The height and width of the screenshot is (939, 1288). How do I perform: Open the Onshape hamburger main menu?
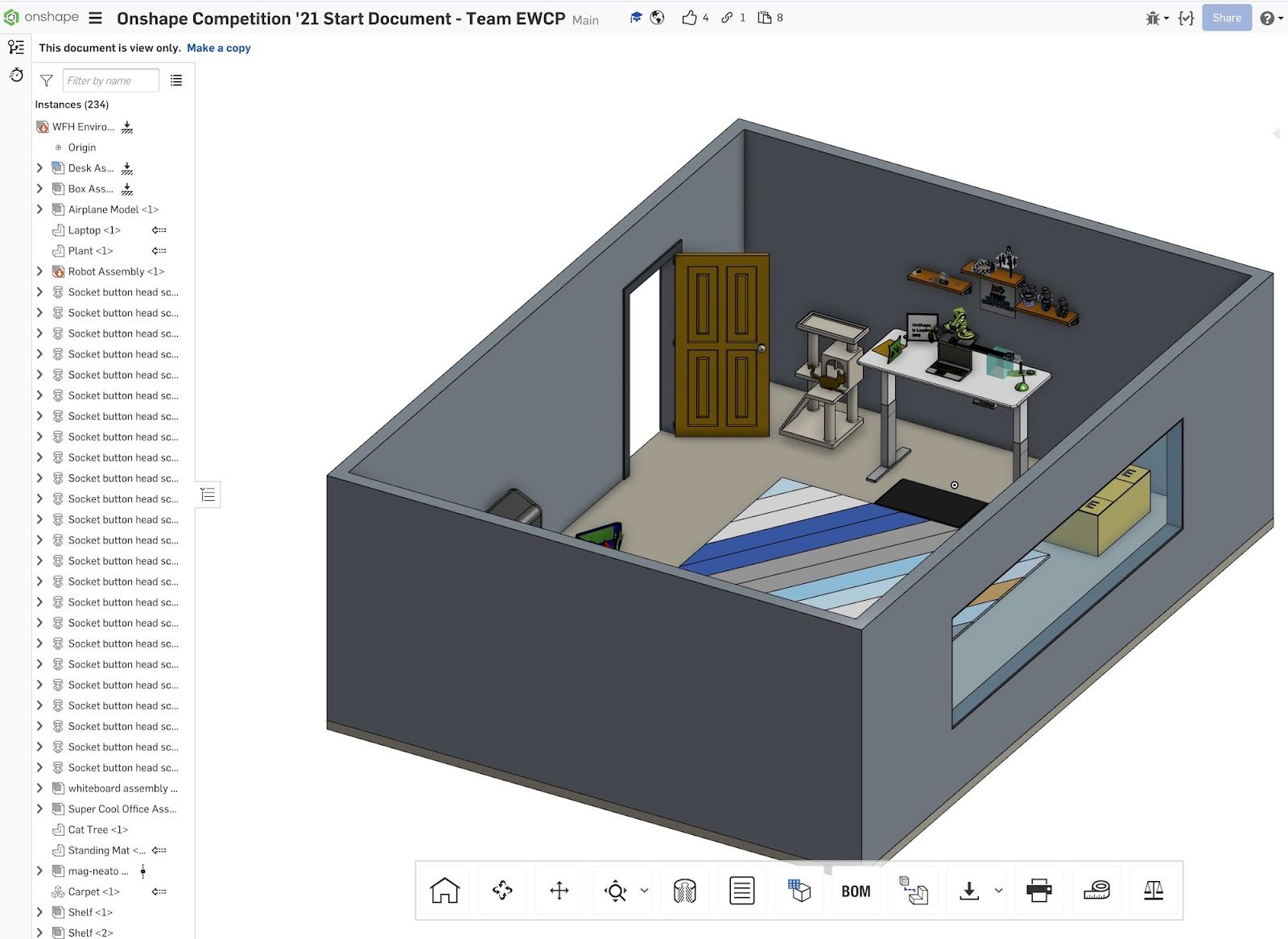tap(95, 18)
